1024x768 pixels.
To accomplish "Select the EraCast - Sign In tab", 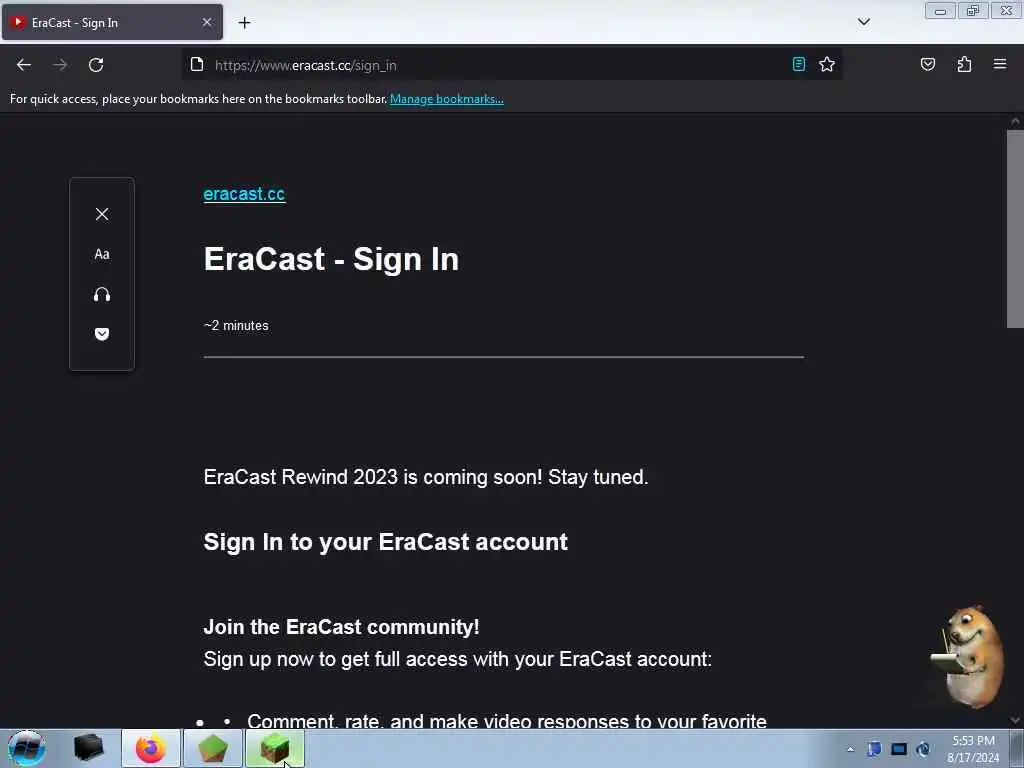I will (x=112, y=22).
